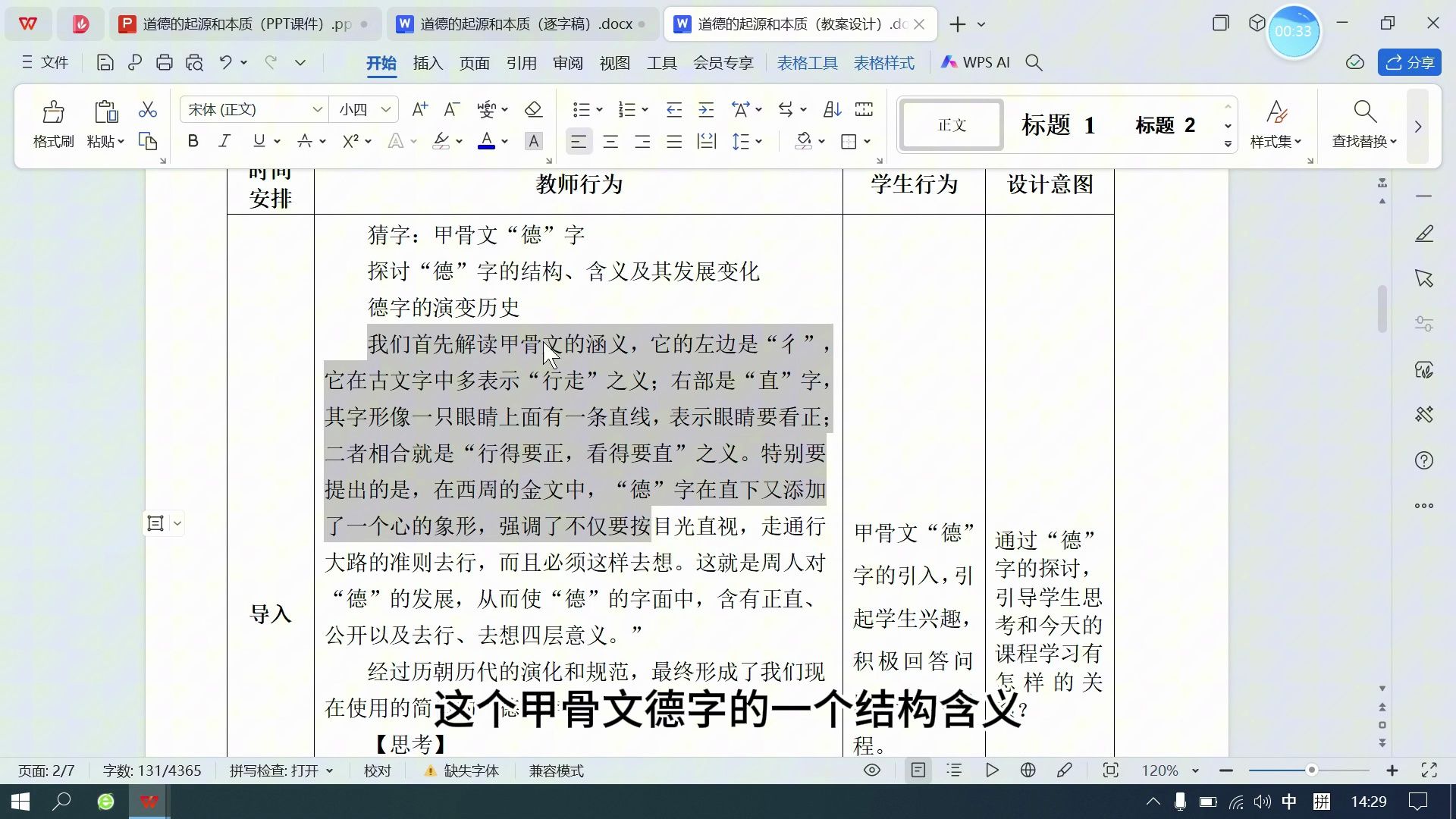Image resolution: width=1456 pixels, height=819 pixels.
Task: Open the 查找替换 dropdown arrow
Action: [1393, 142]
